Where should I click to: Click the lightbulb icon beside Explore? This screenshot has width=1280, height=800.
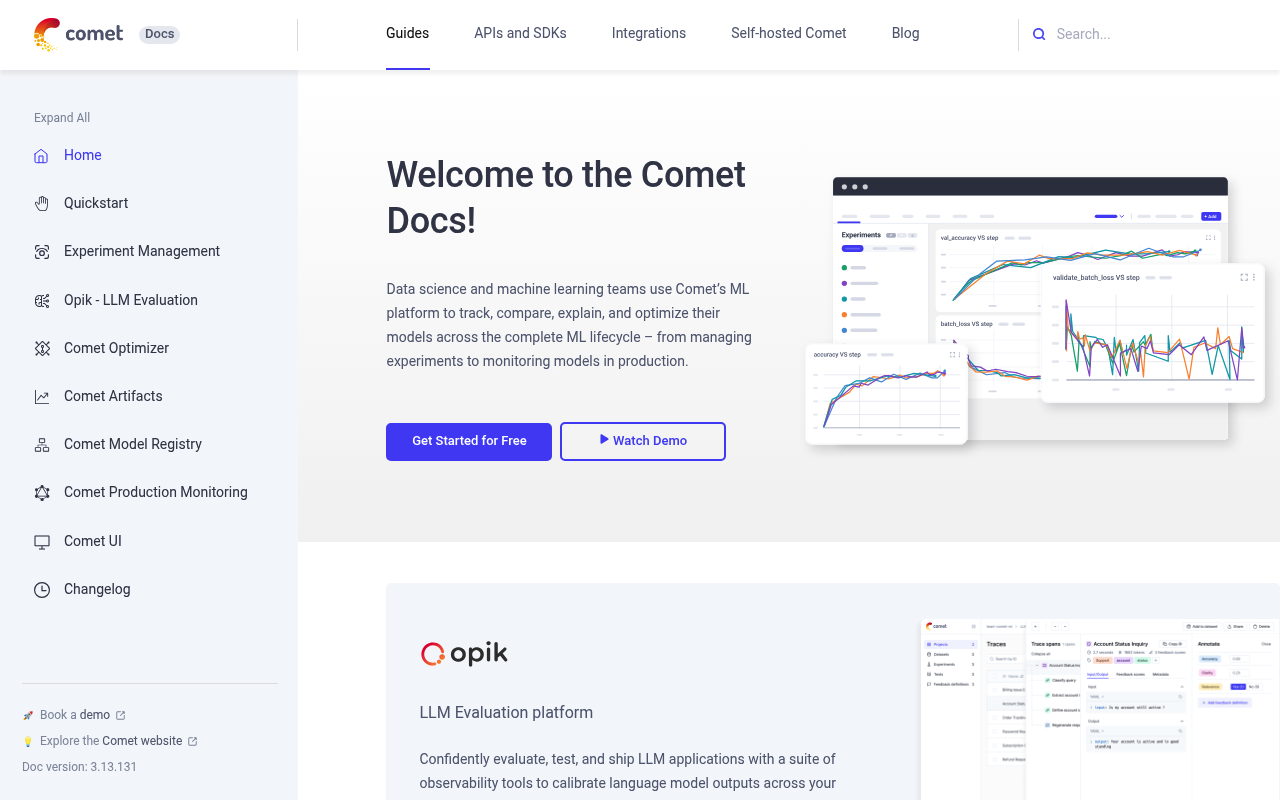pos(28,741)
